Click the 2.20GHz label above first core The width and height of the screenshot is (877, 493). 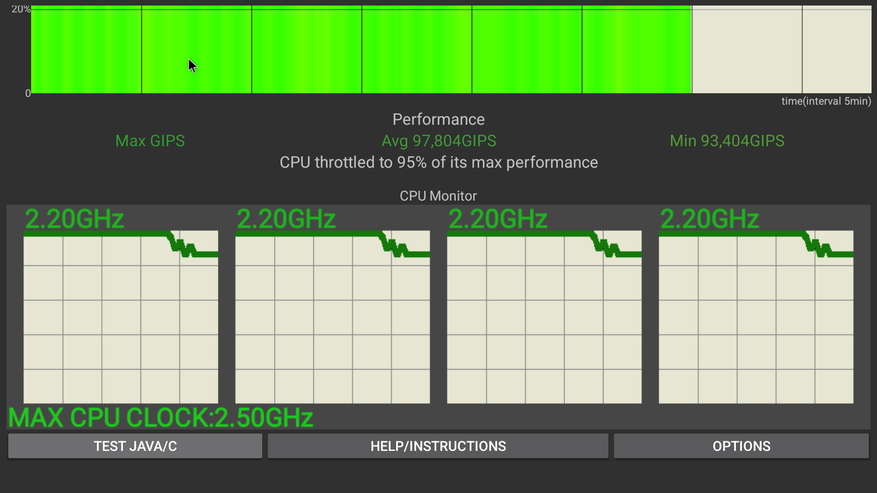tap(73, 219)
